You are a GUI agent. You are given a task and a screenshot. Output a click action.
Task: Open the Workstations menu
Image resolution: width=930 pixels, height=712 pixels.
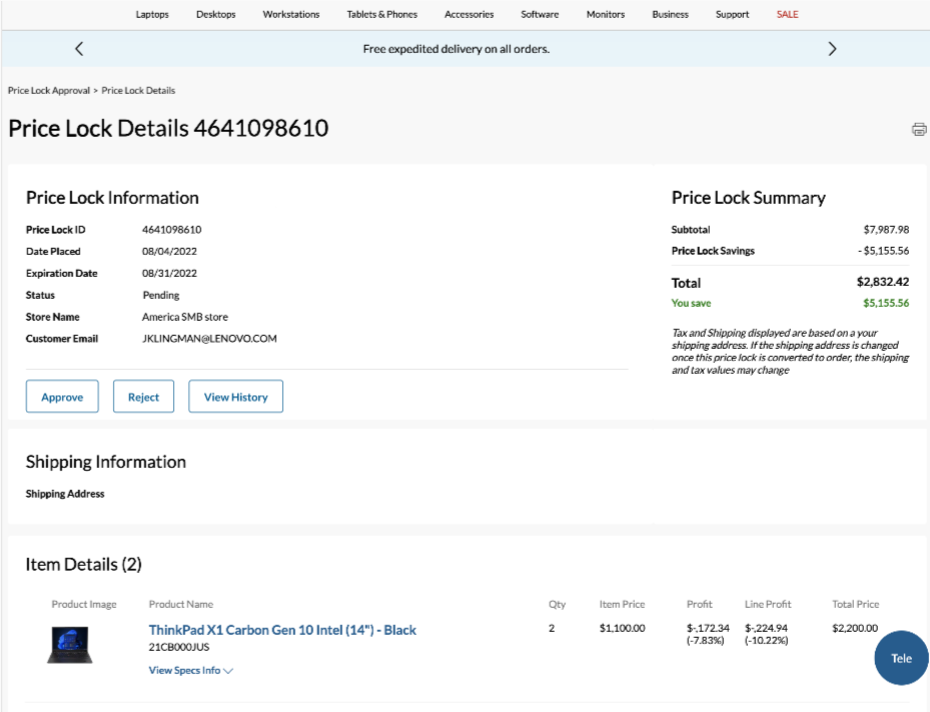[291, 14]
